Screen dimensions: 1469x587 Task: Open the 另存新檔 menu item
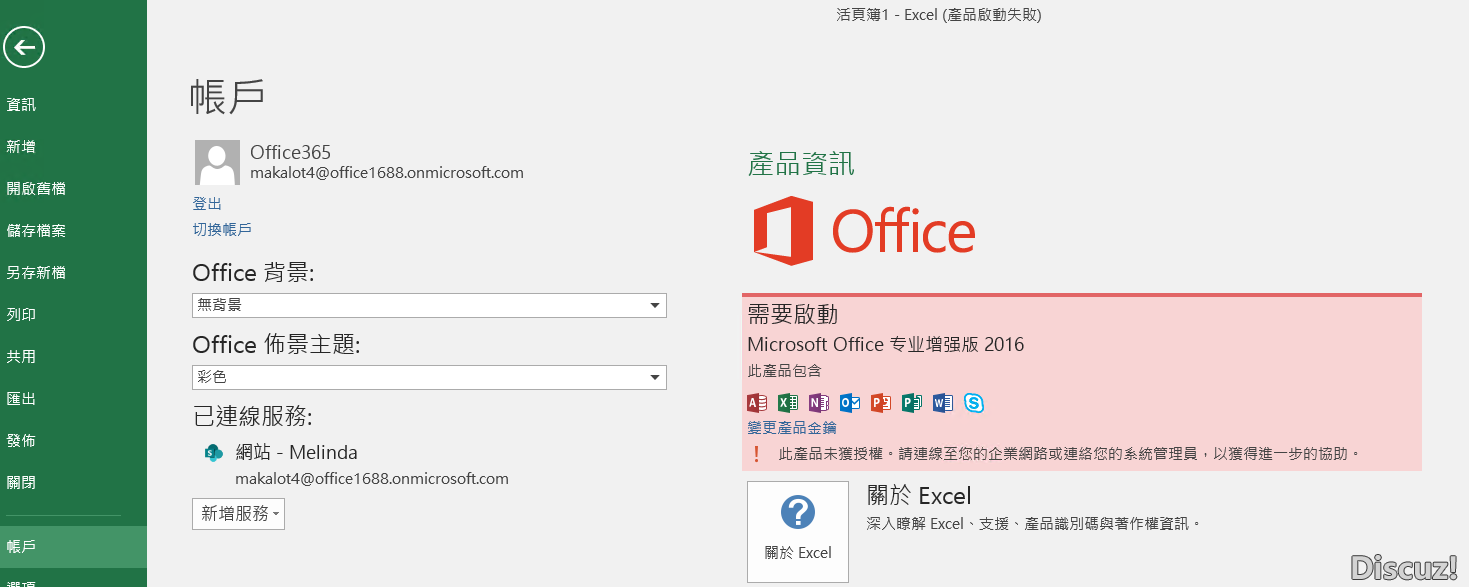[x=73, y=272]
